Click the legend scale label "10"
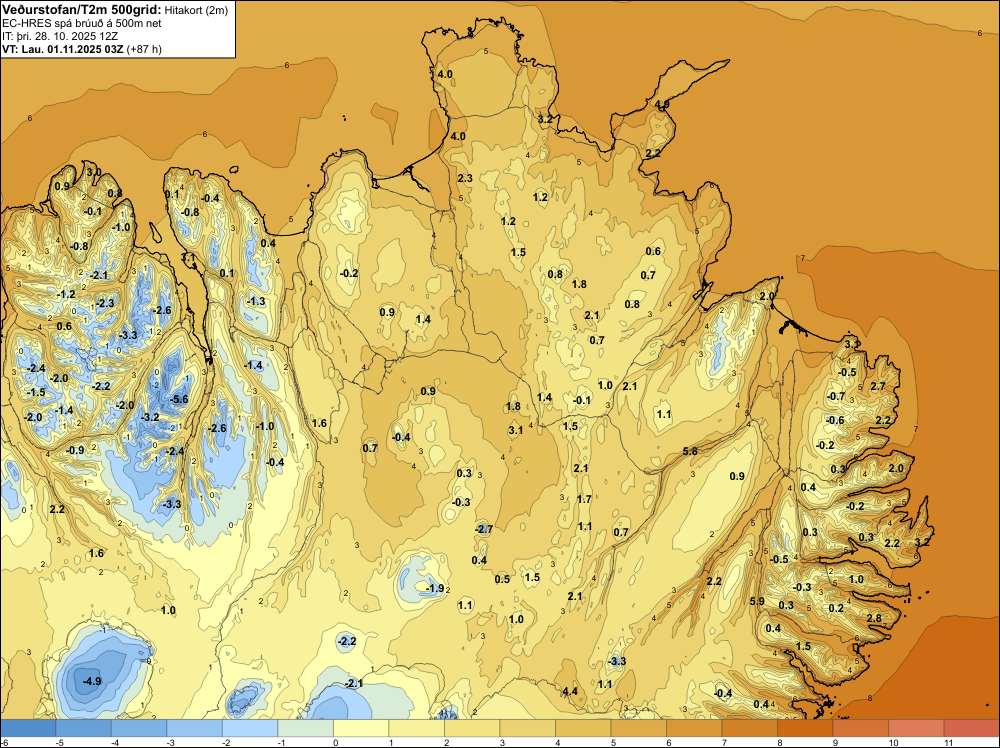1000x748 pixels. click(892, 742)
